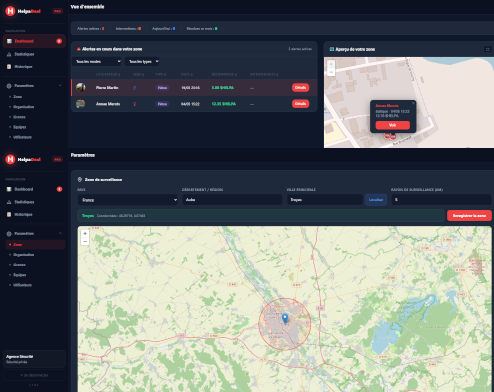Click the PRO badge in the Paramètres view
Viewport: 494px width, 392px height.
(58, 159)
